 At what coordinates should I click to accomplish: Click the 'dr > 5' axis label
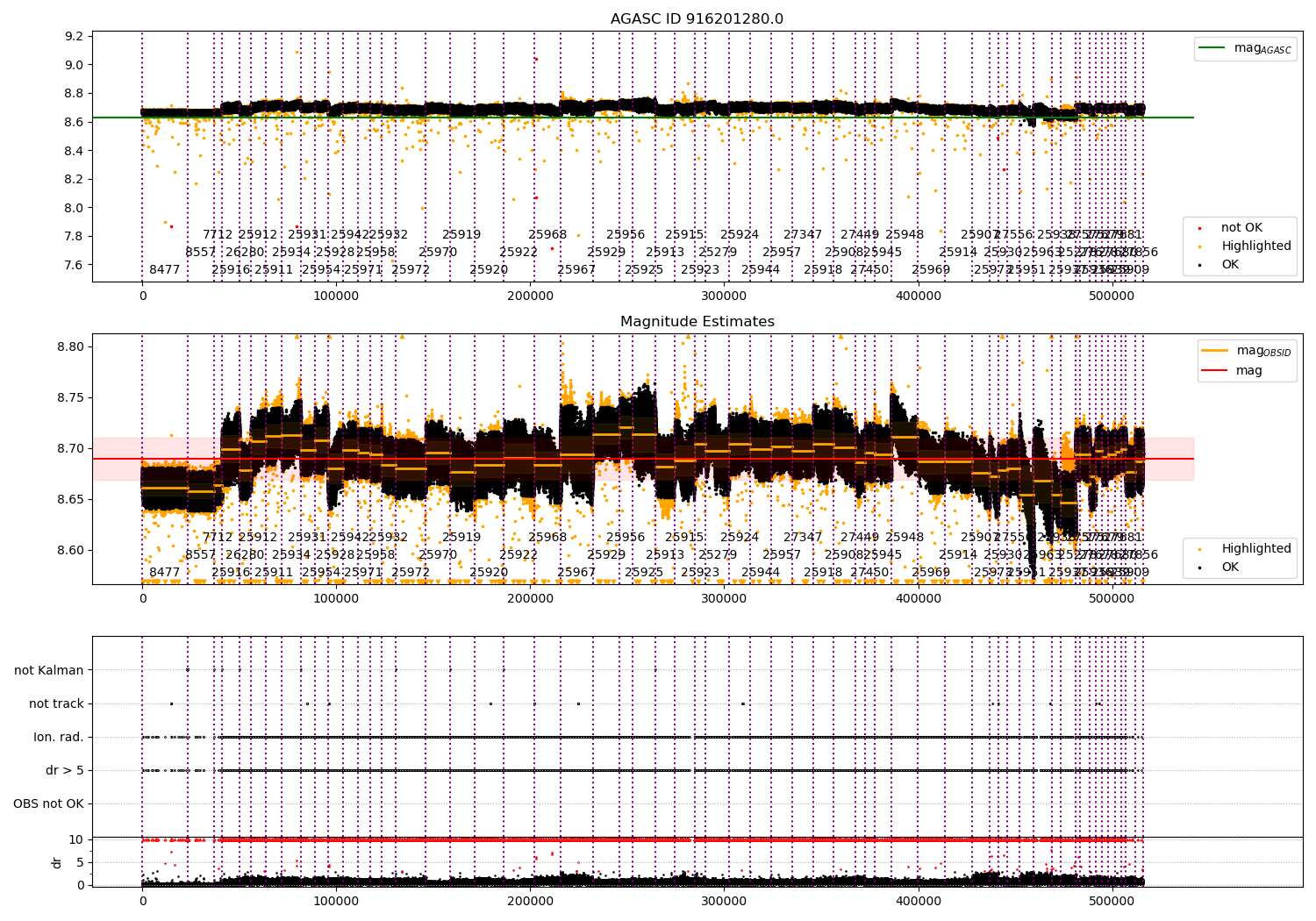65,770
